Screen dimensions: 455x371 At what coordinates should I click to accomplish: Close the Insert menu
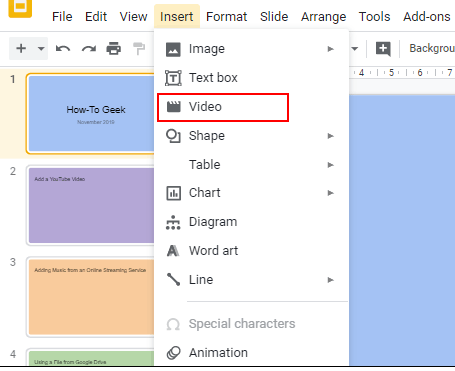coord(177,16)
